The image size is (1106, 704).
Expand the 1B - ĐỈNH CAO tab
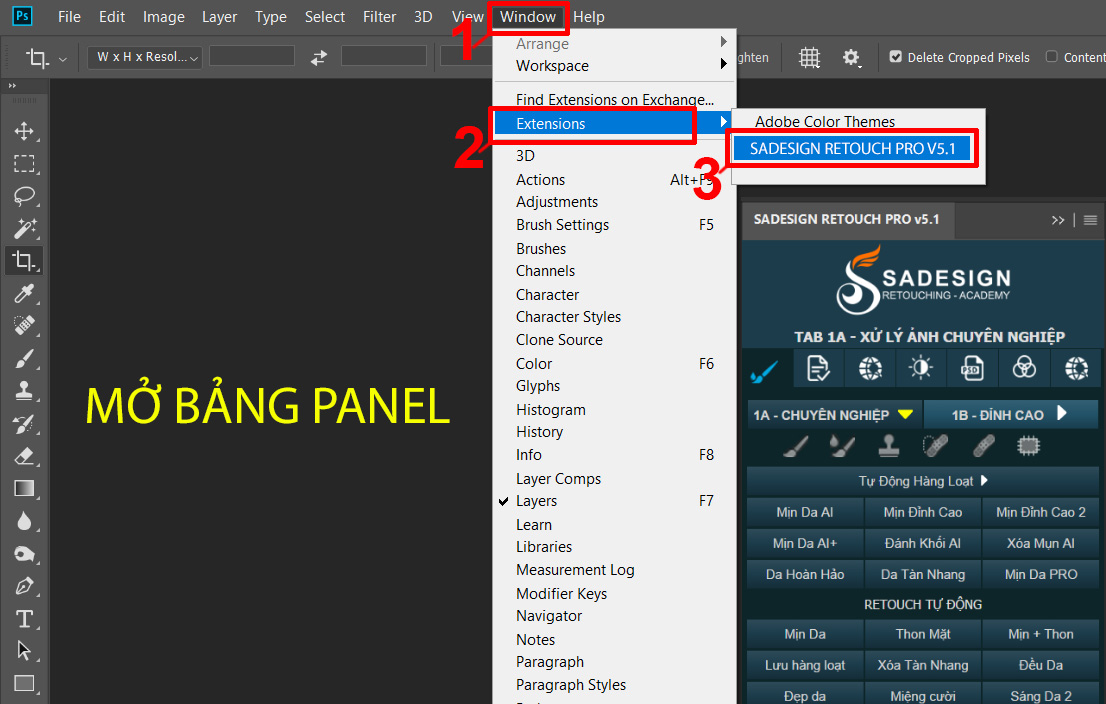click(1011, 415)
